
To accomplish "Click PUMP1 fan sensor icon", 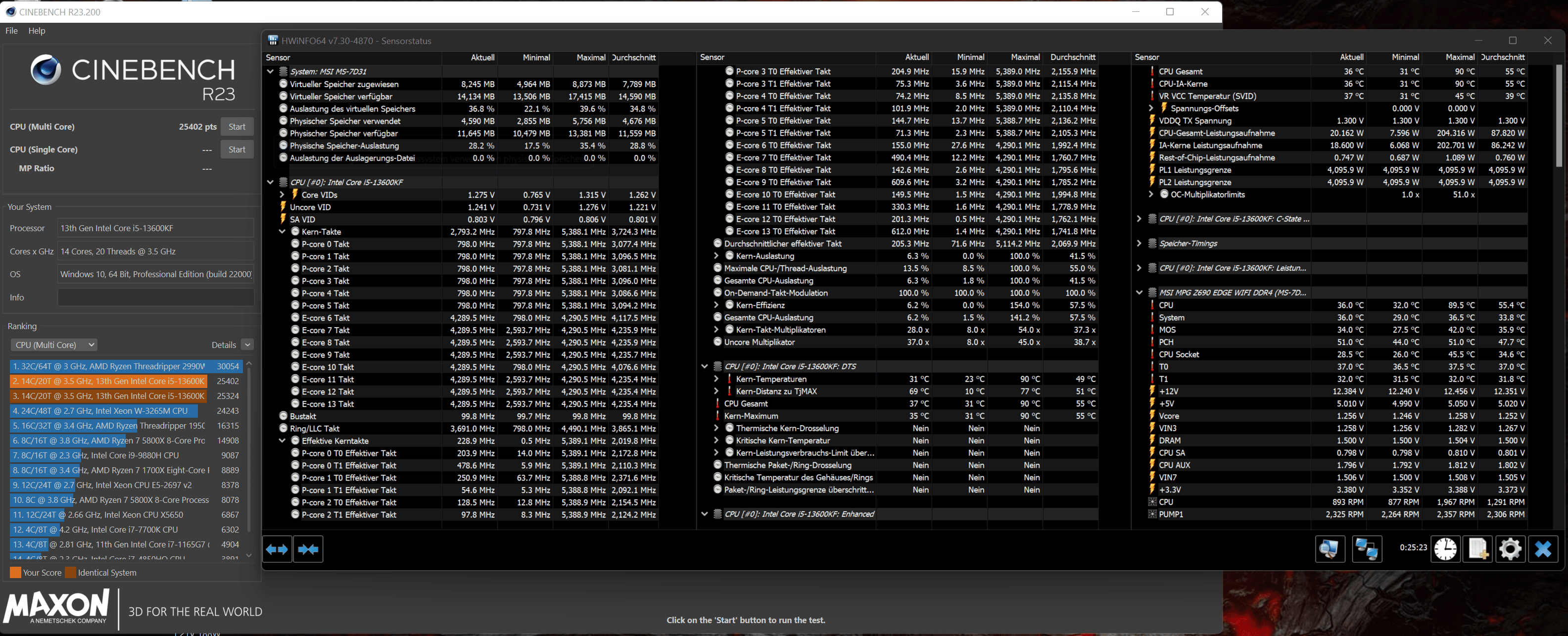I will pos(1152,514).
